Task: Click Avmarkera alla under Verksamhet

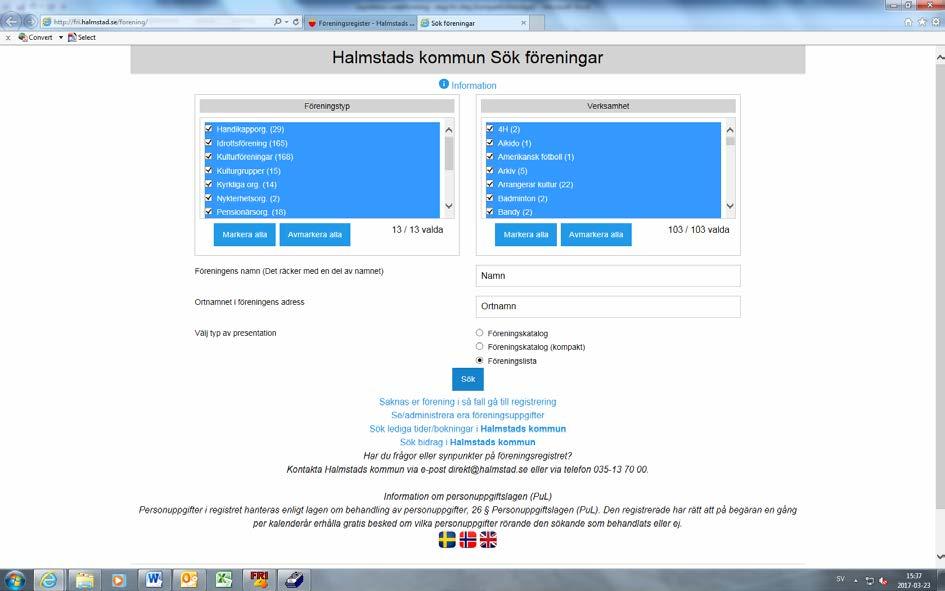Action: pos(596,234)
